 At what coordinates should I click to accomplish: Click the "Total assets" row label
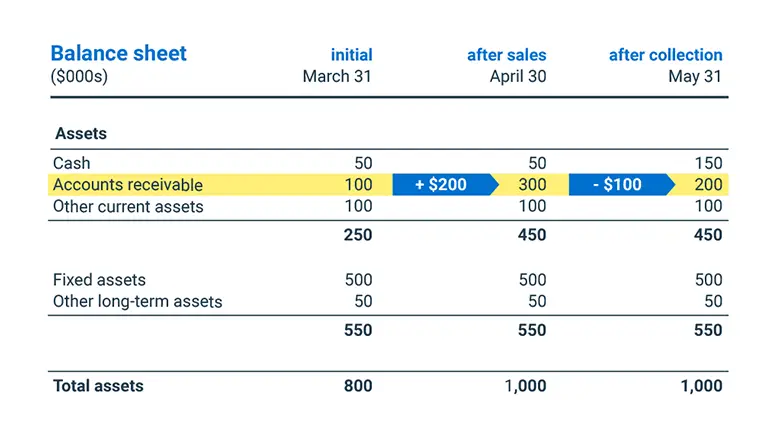(x=98, y=386)
